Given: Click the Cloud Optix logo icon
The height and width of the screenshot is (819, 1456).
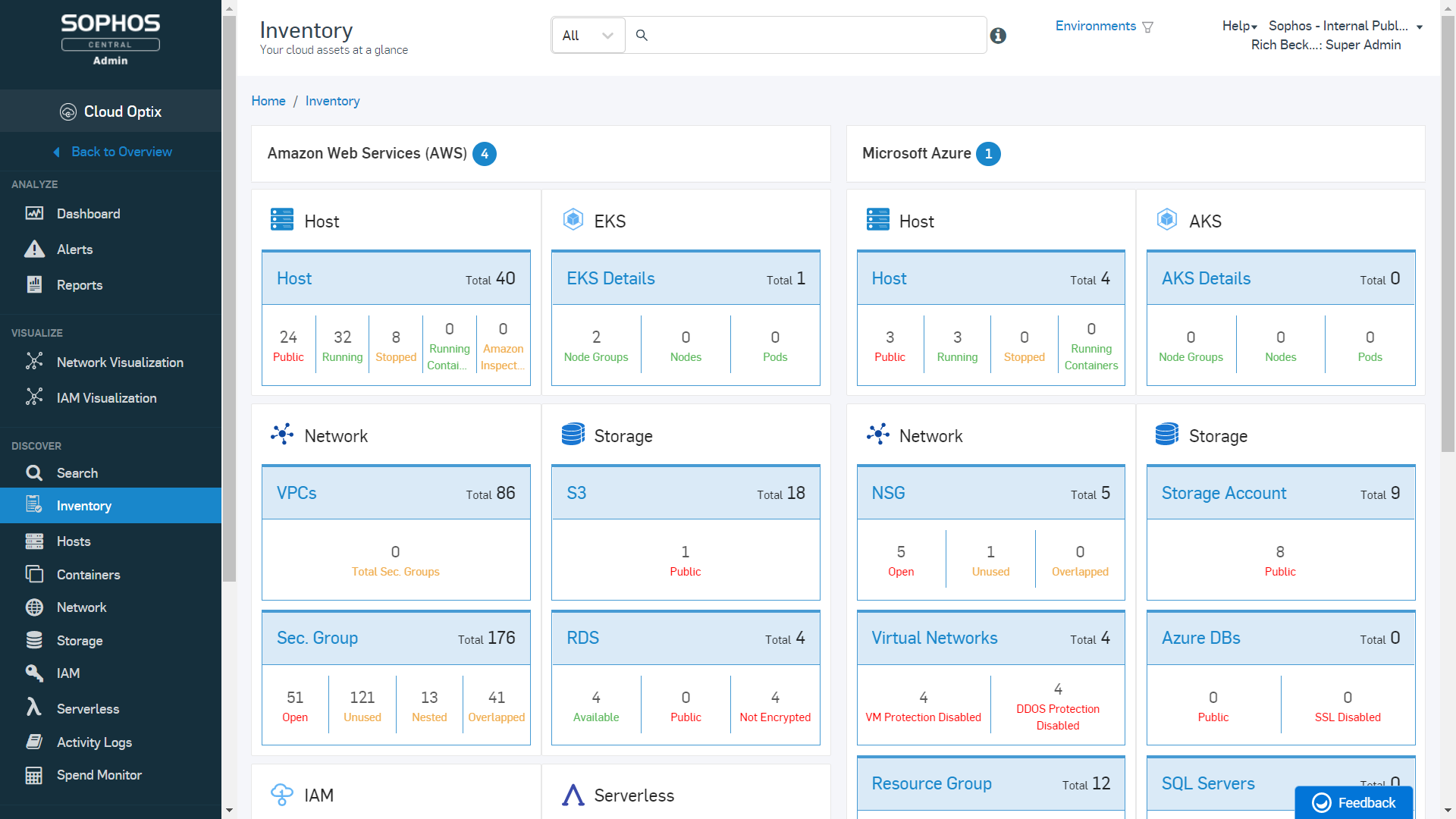Looking at the screenshot, I should (x=68, y=112).
